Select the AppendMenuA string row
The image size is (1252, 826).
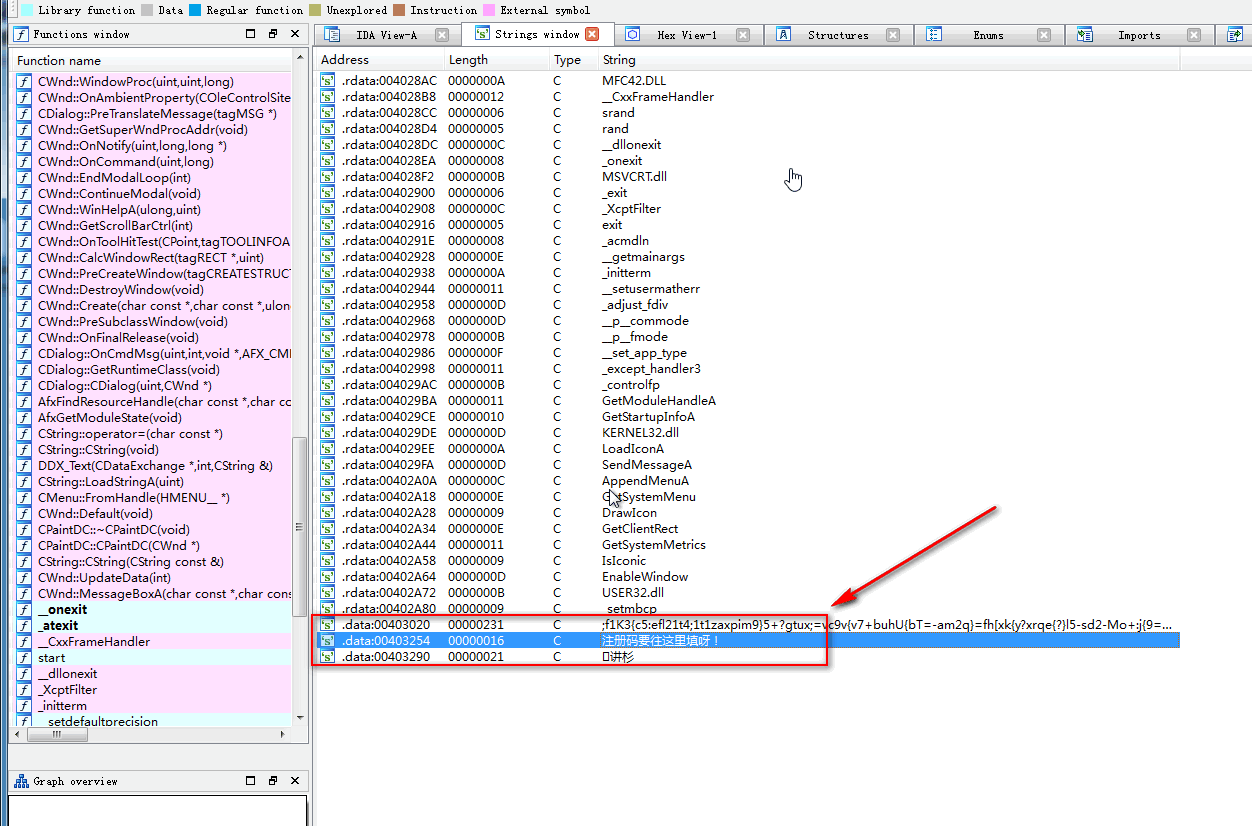coord(747,481)
